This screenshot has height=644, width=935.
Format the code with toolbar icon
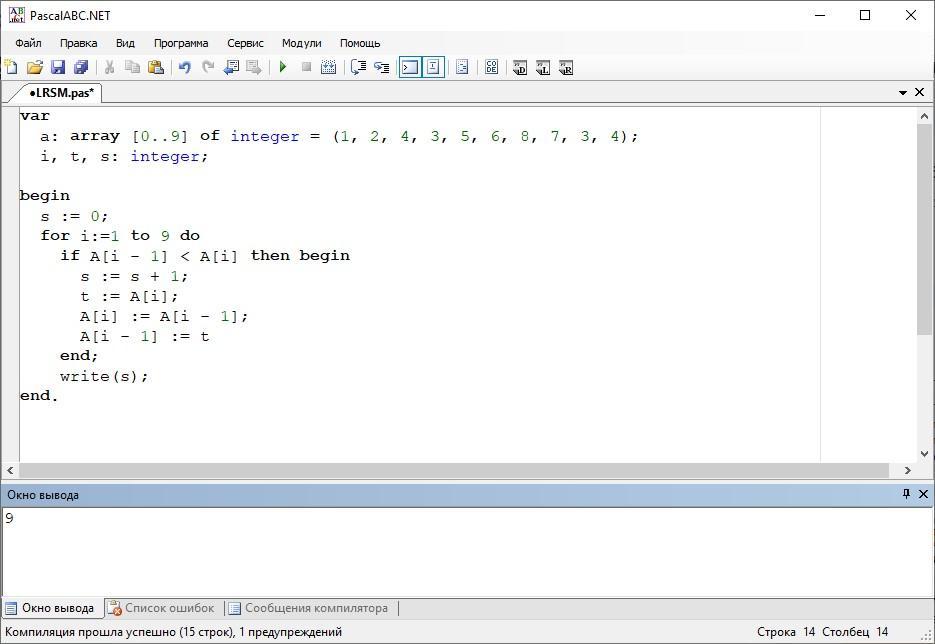click(462, 67)
